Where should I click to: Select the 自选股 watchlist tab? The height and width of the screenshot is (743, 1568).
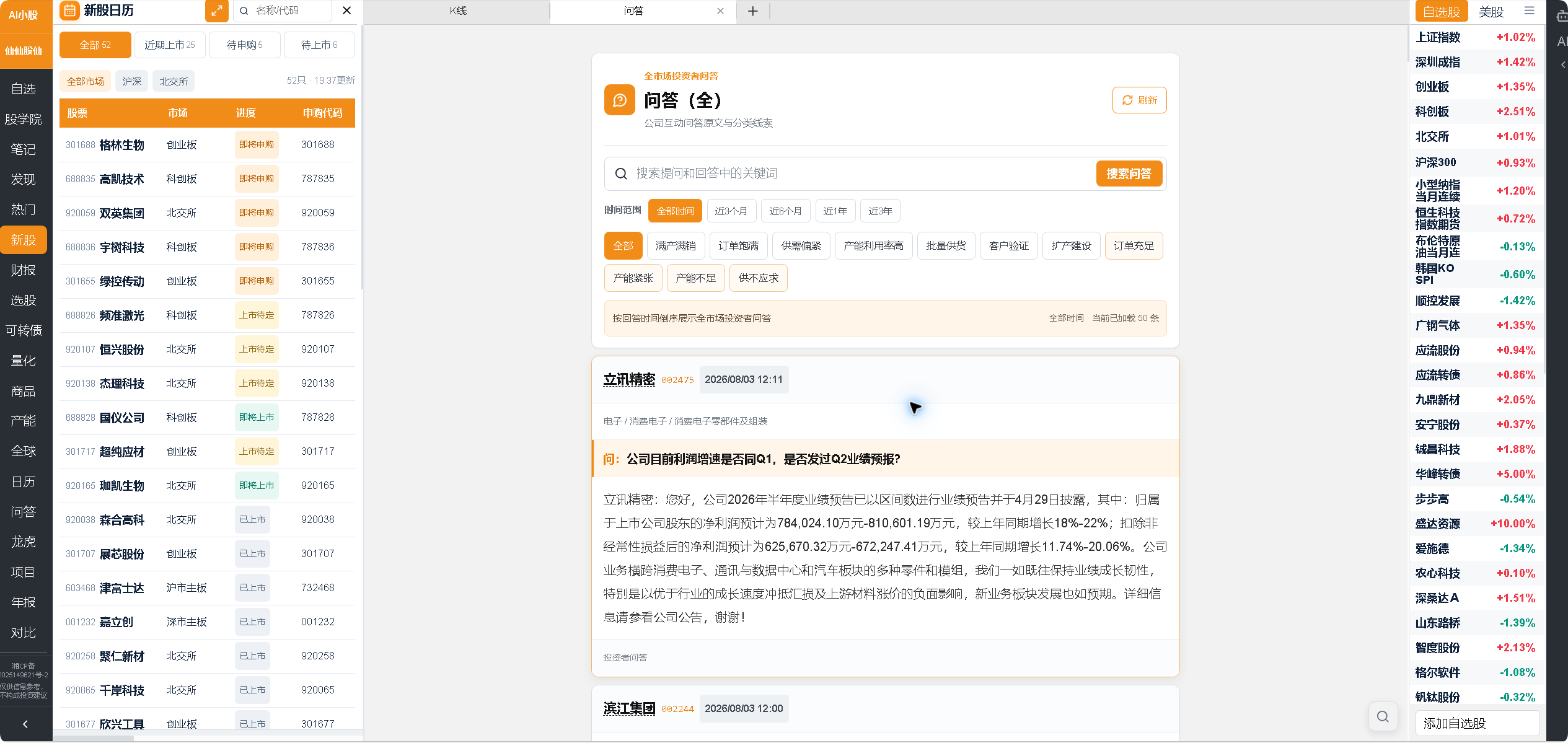(1441, 11)
